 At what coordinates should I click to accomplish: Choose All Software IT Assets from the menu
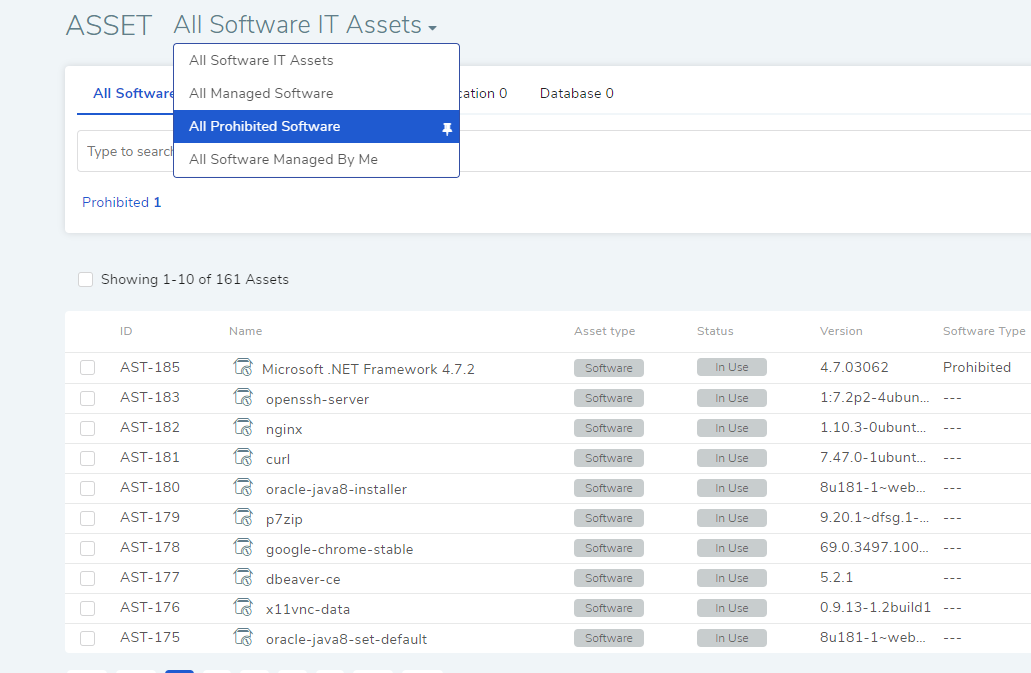[316, 60]
